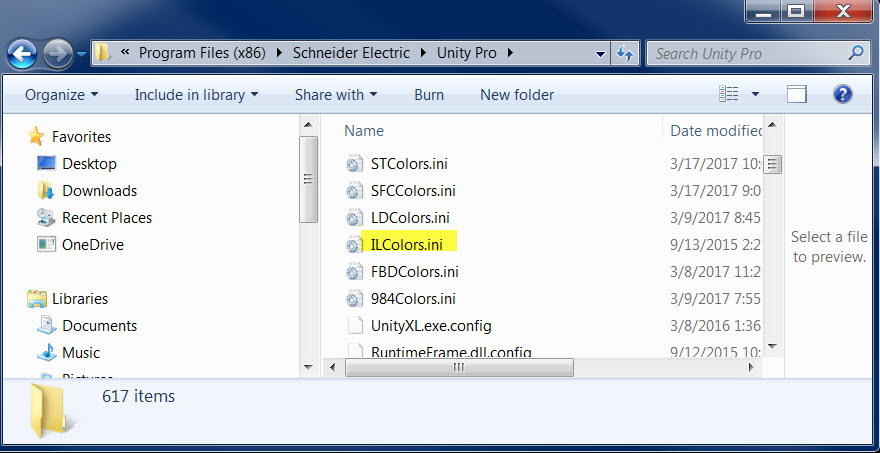This screenshot has height=453, width=880.
Task: Open the Help question mark icon
Action: [x=842, y=94]
